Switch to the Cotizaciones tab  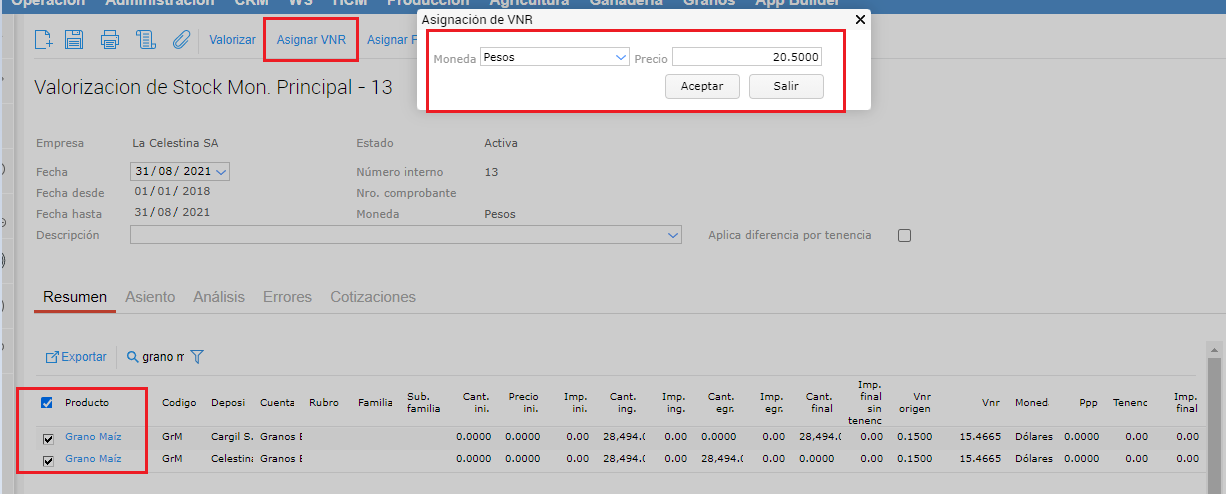pos(373,297)
